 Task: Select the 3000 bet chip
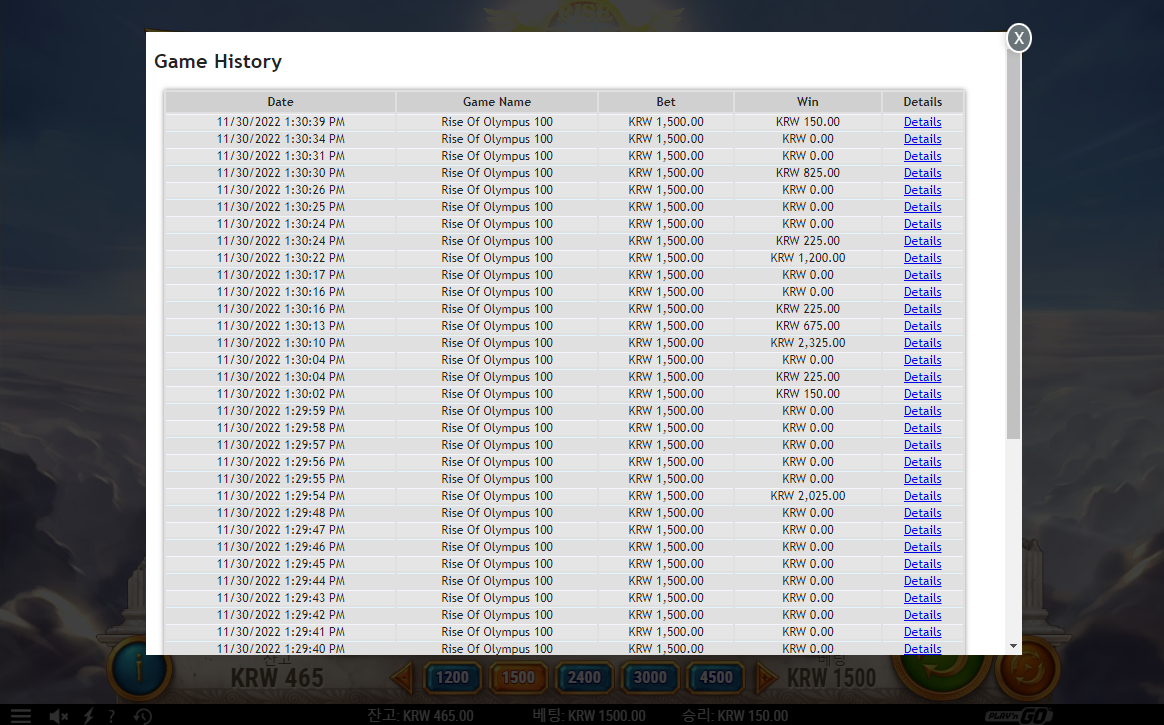(x=650, y=678)
